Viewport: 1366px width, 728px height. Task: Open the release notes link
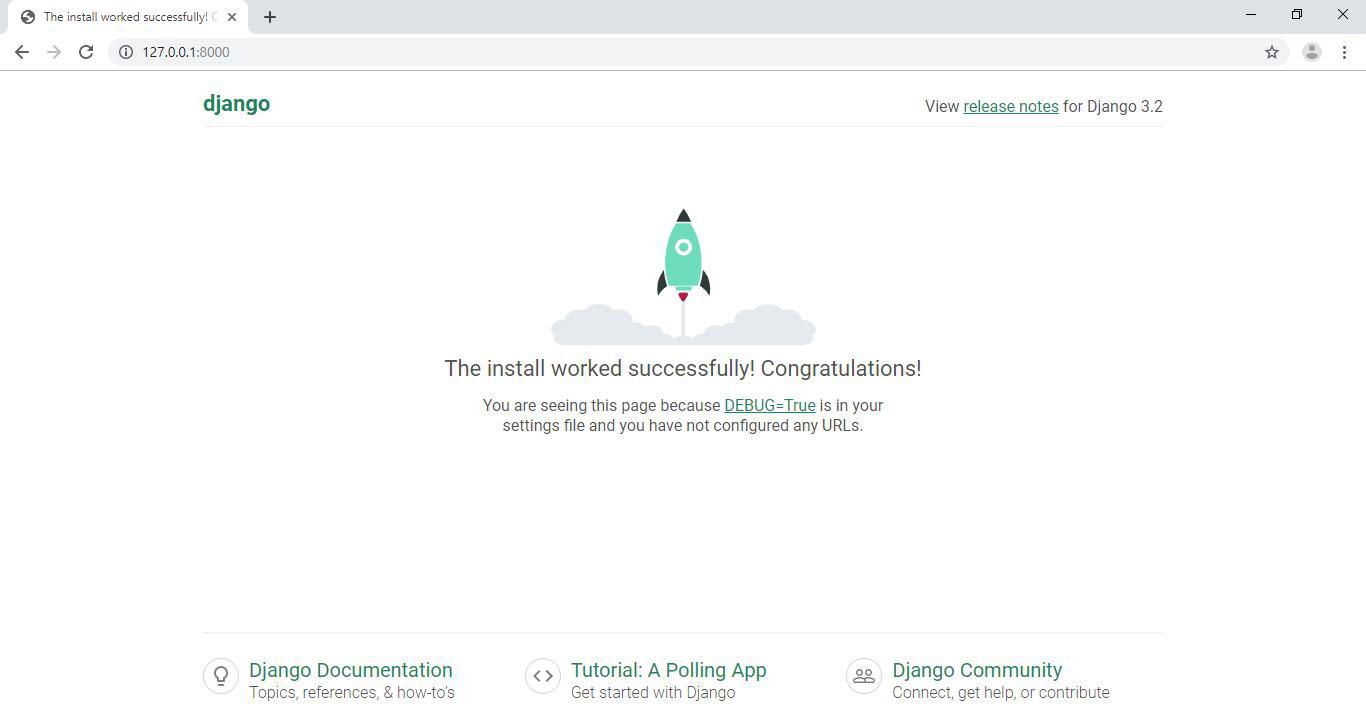point(1010,106)
